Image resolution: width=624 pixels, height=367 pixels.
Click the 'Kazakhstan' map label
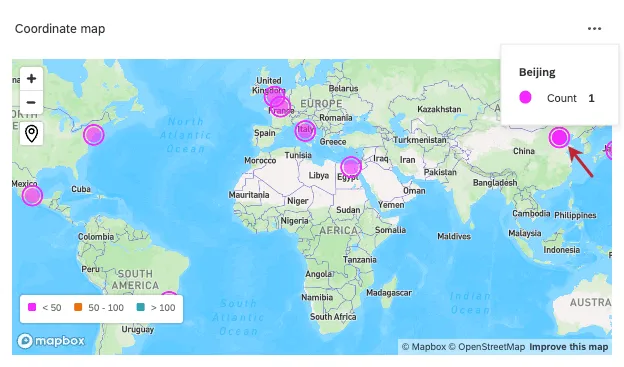pyautogui.click(x=439, y=109)
